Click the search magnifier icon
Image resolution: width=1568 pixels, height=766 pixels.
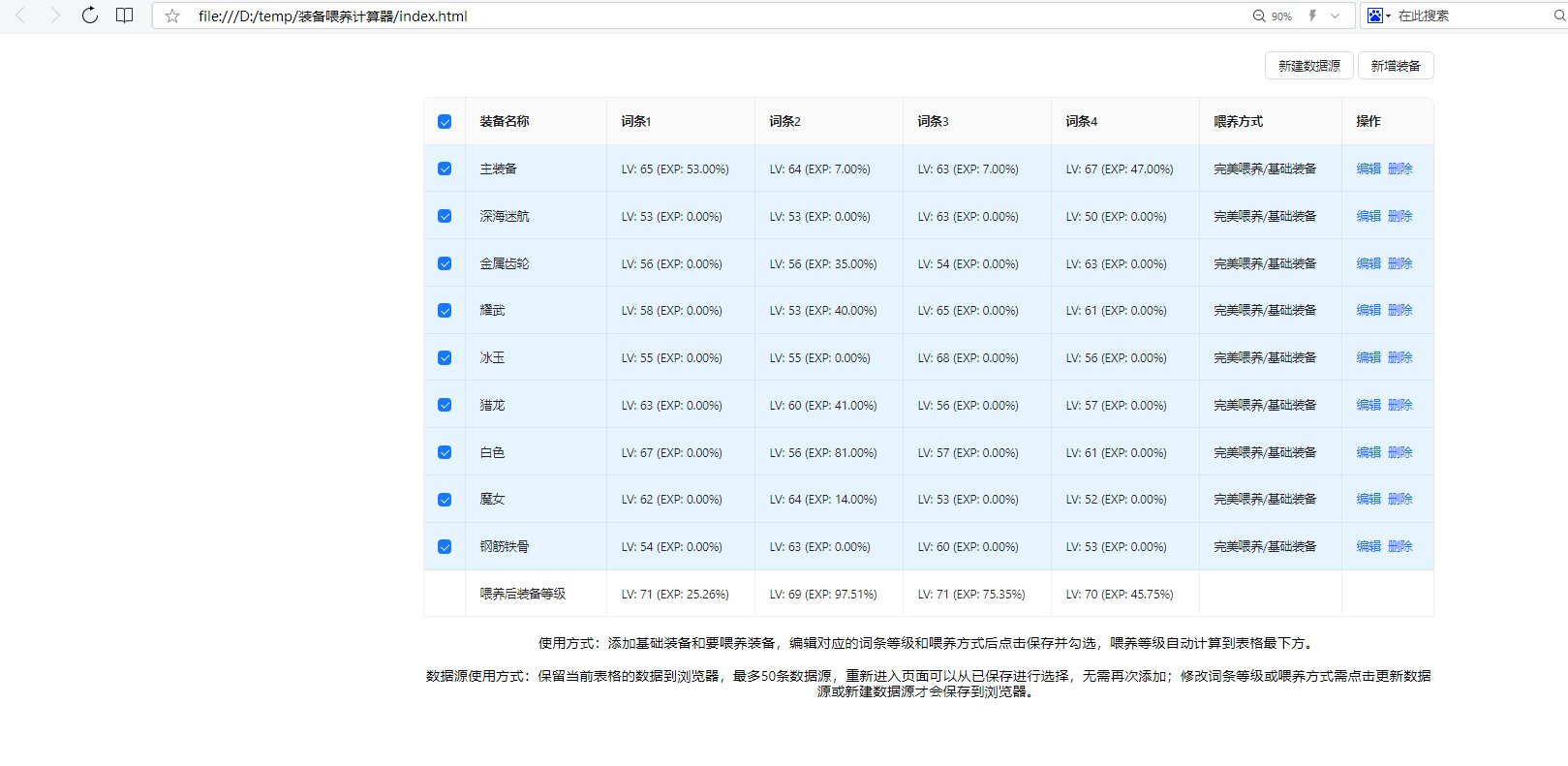pos(1559,15)
